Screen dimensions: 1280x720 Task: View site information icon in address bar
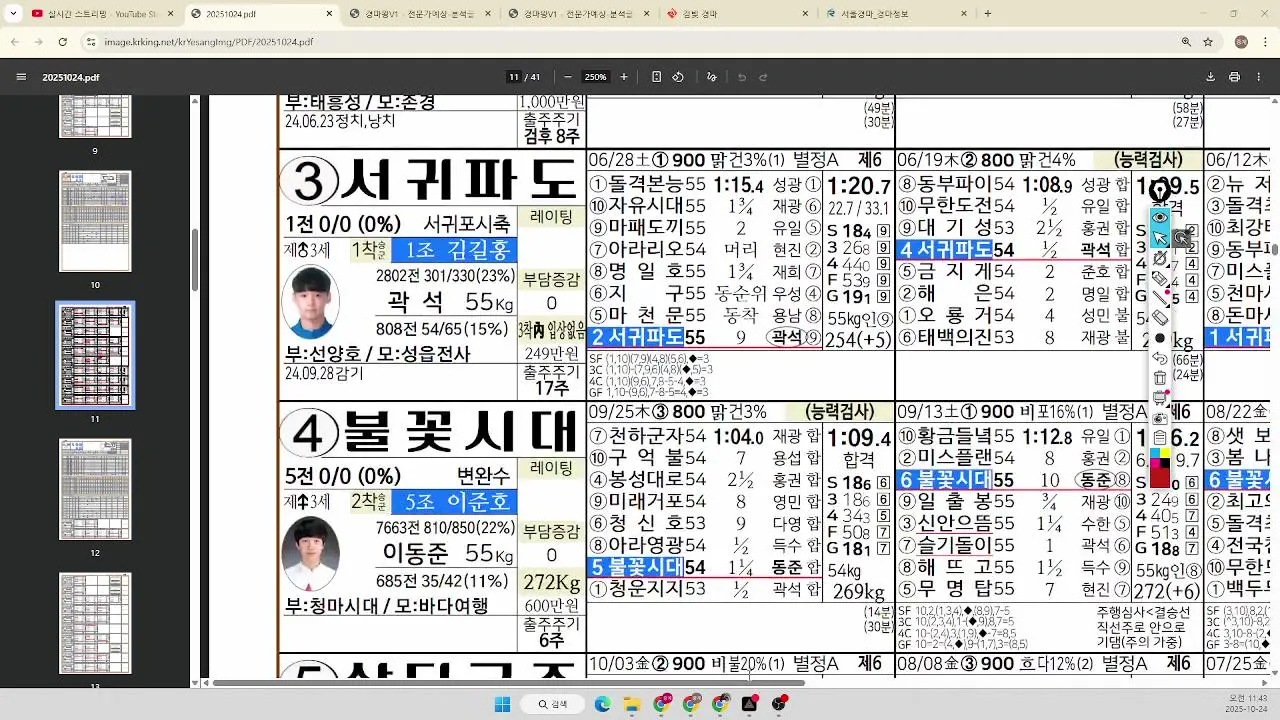[x=91, y=42]
